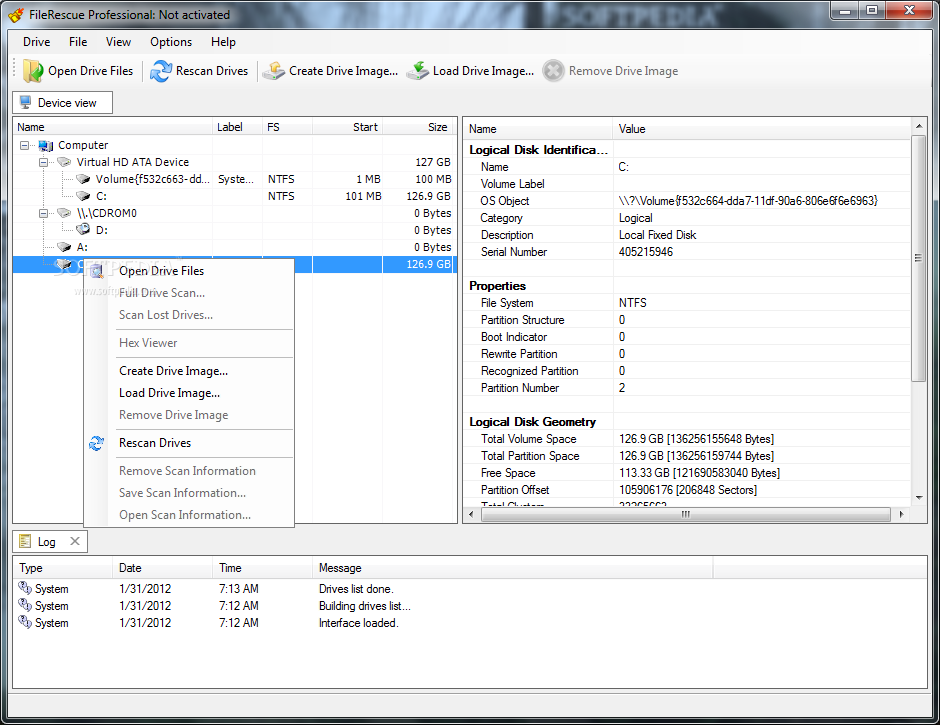
Task: Collapse the Computer tree node
Action: (25, 145)
